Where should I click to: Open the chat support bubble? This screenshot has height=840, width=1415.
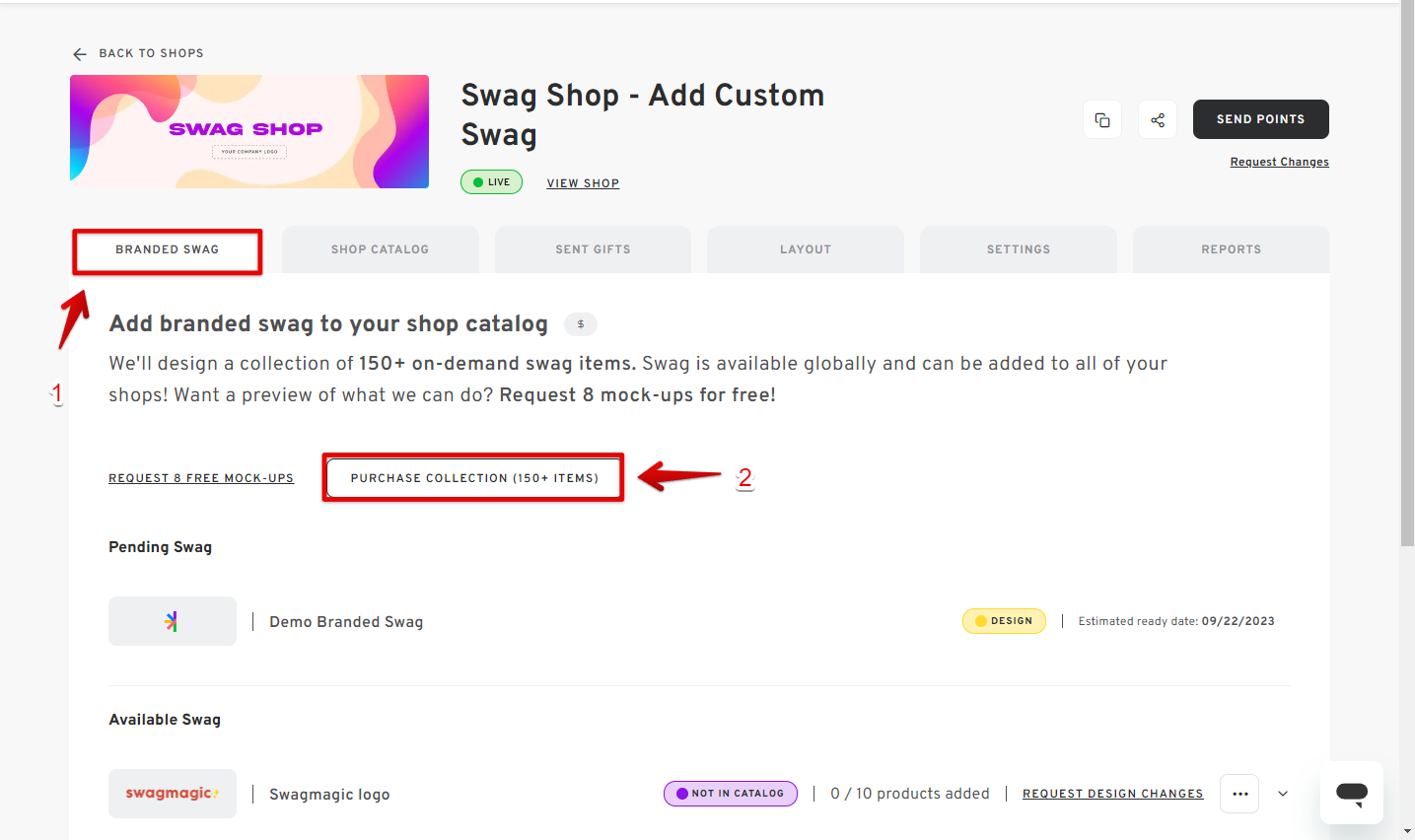tap(1351, 793)
